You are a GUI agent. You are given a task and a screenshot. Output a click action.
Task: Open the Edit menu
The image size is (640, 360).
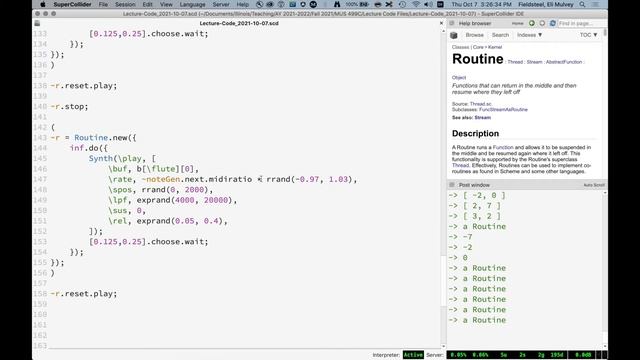(x=147, y=4)
